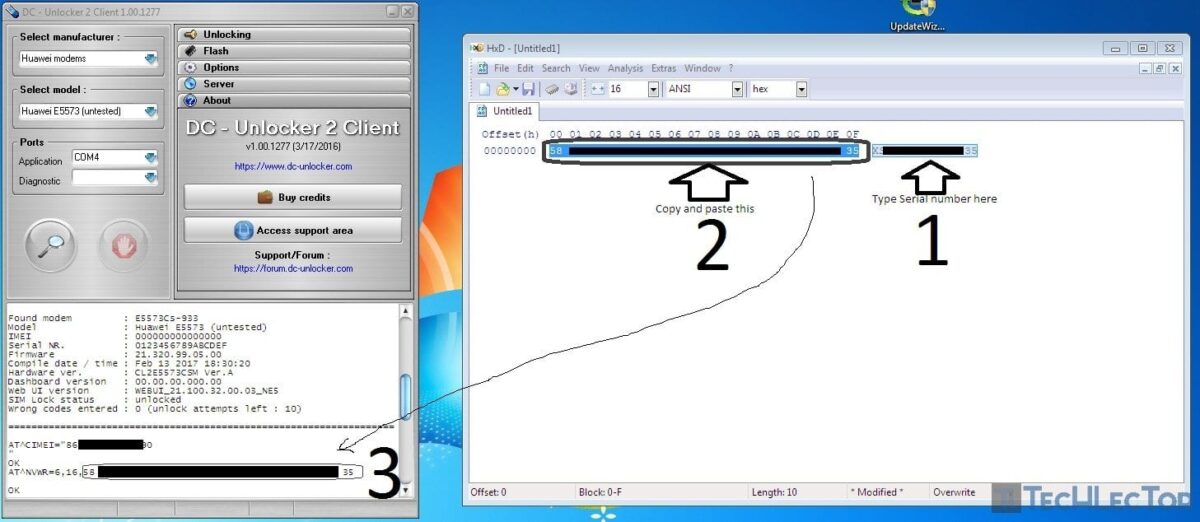1200x522 pixels.
Task: Open the Select model dropdown
Action: click(151, 111)
